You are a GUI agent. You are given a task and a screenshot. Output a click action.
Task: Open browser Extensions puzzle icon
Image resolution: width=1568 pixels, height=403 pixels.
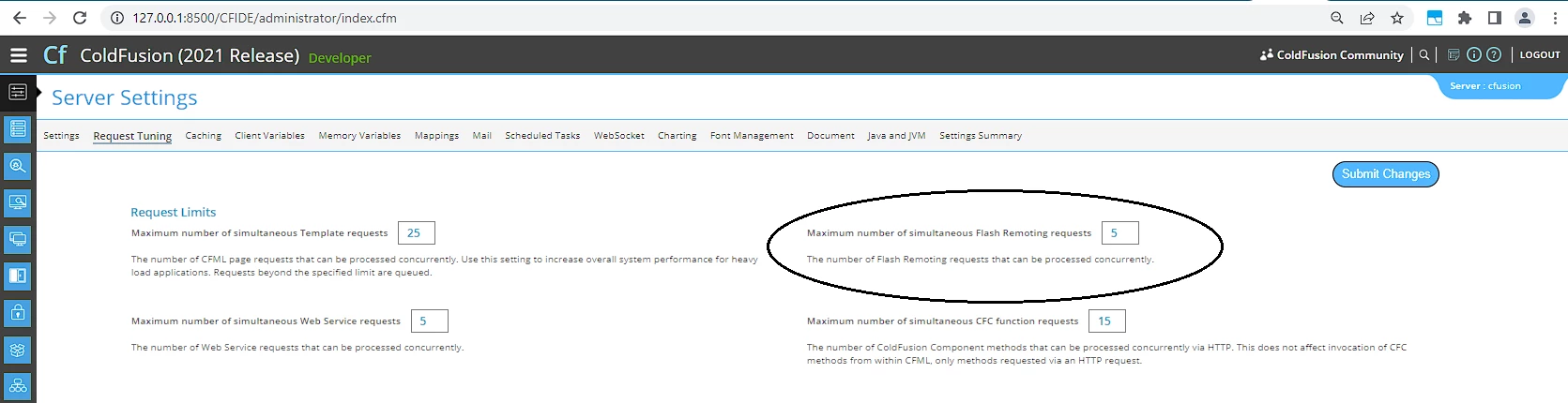coord(1465,18)
